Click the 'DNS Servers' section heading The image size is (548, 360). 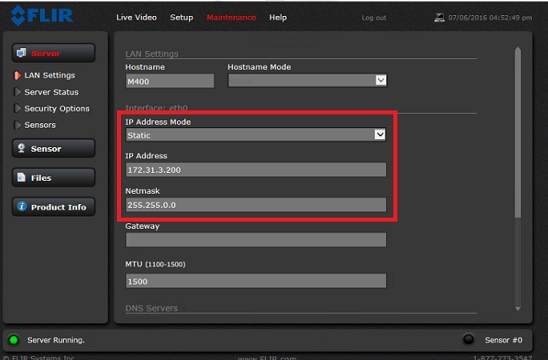[151, 308]
